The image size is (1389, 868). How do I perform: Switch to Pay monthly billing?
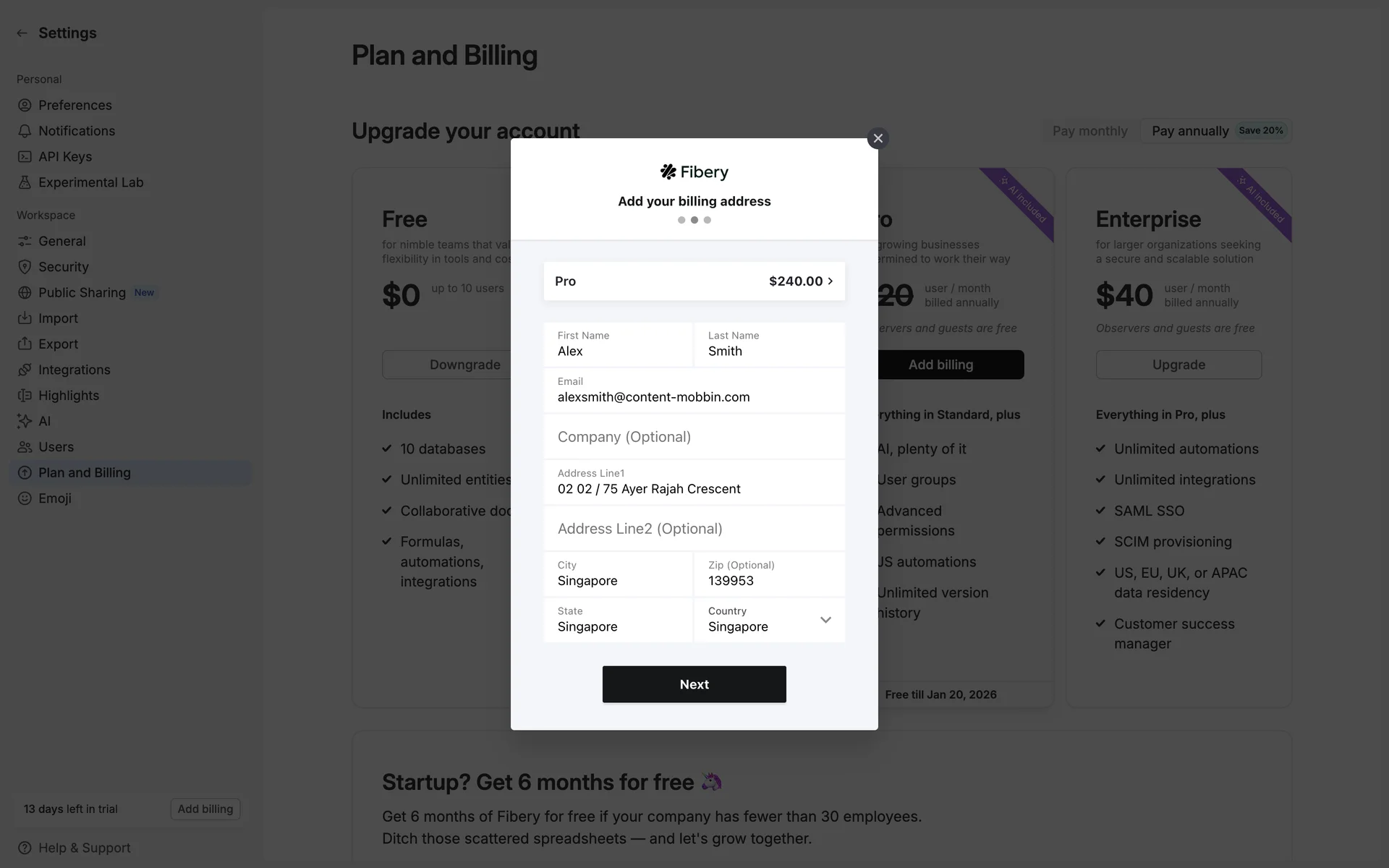coord(1089,131)
